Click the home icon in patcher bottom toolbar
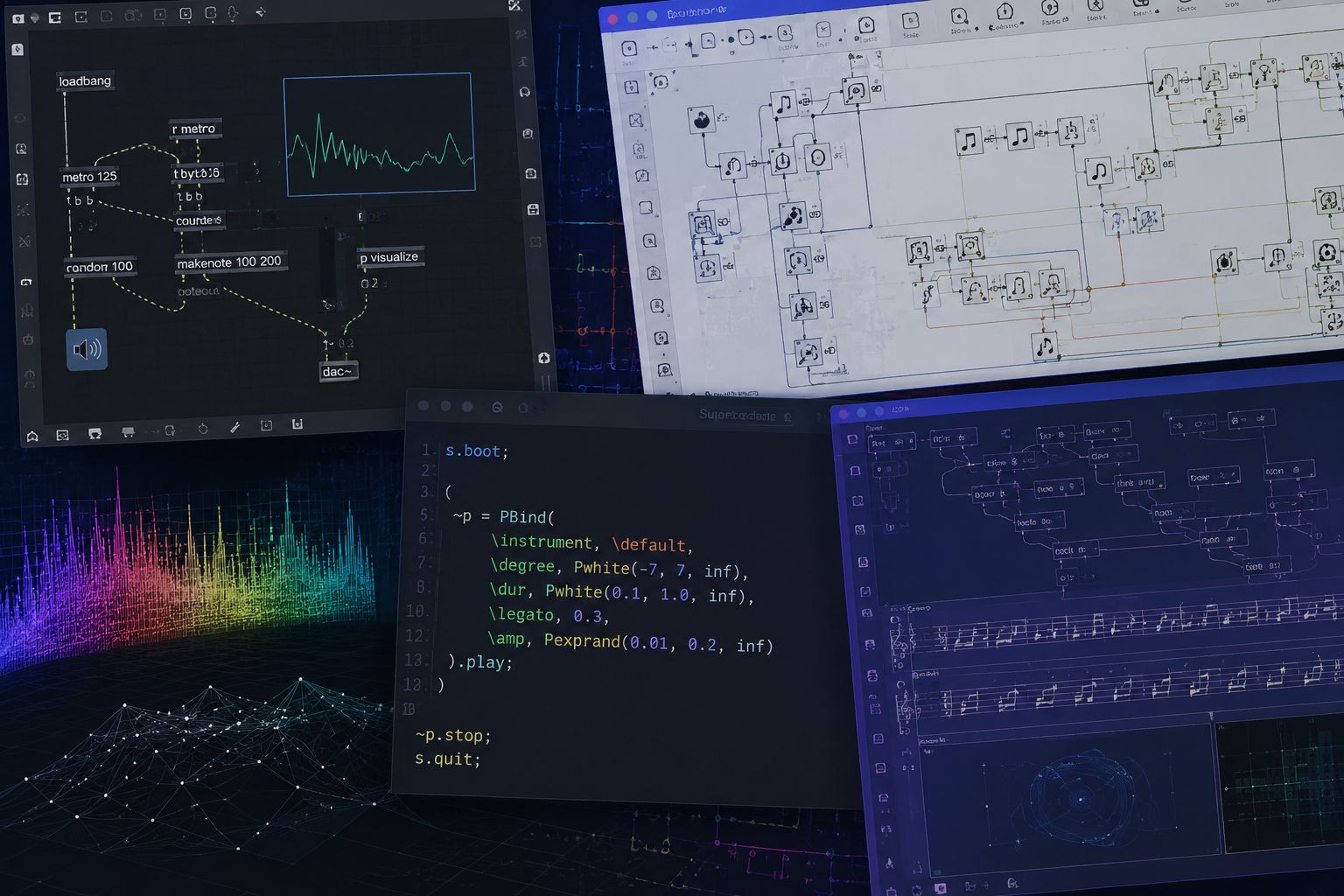1344x896 pixels. click(x=32, y=436)
